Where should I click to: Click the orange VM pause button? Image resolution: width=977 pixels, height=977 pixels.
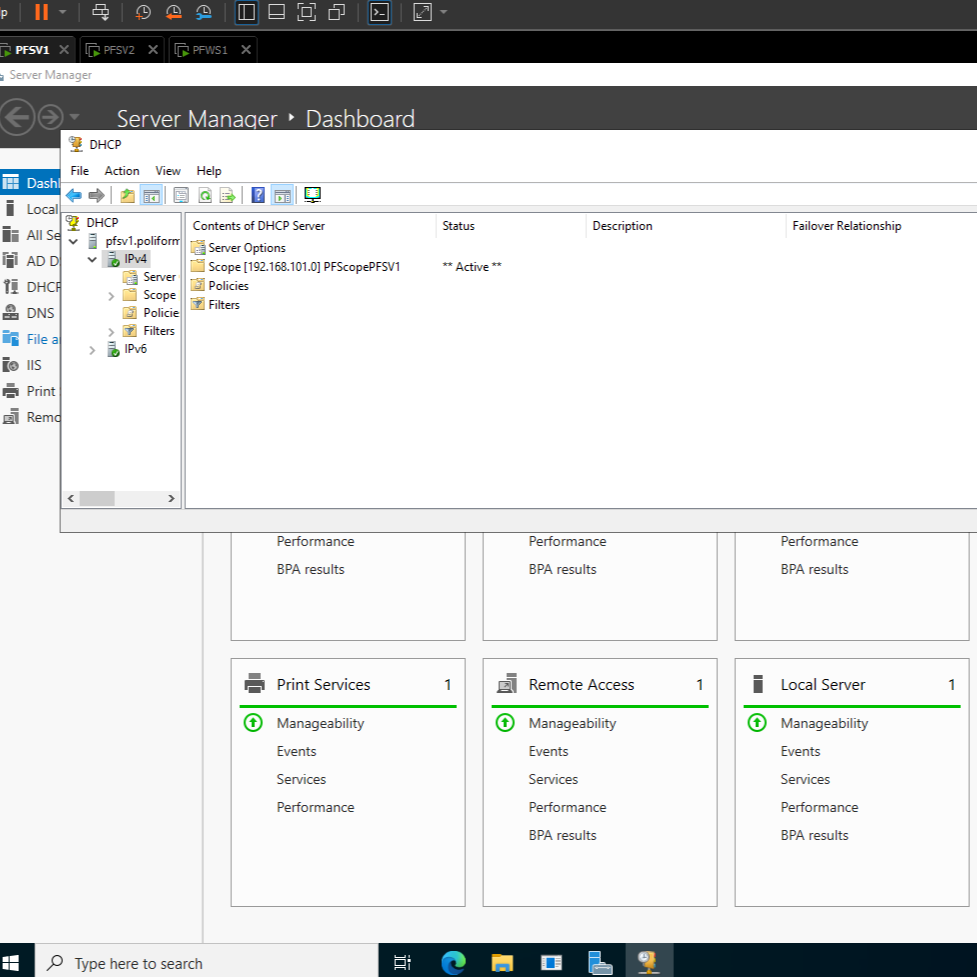pyautogui.click(x=41, y=12)
